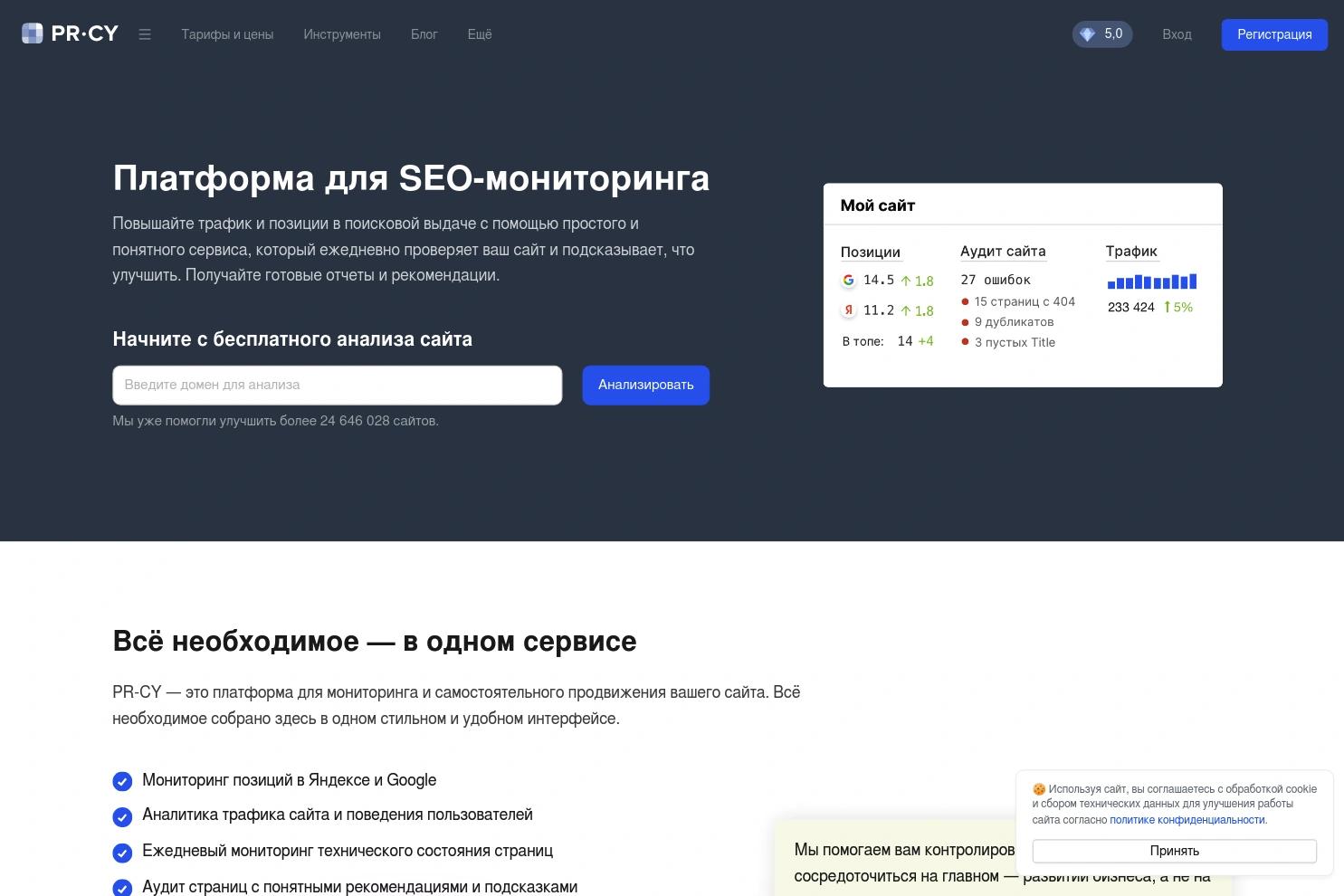This screenshot has width=1344, height=896.
Task: Click the diamond balance 5,0 badge
Action: (x=1101, y=34)
